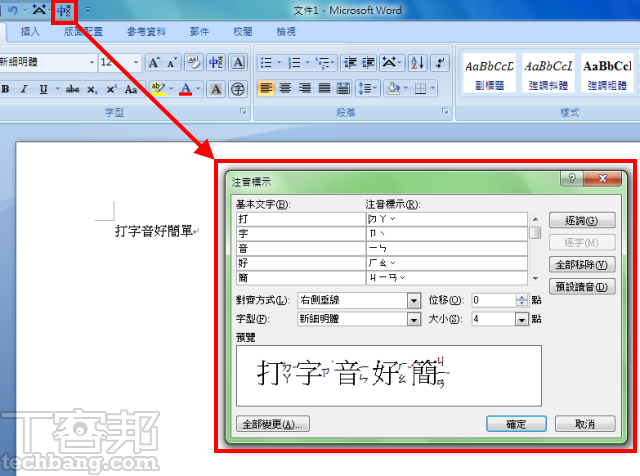640x476 pixels.
Task: Click Clear Formatting icon in Font group
Action: [194, 63]
